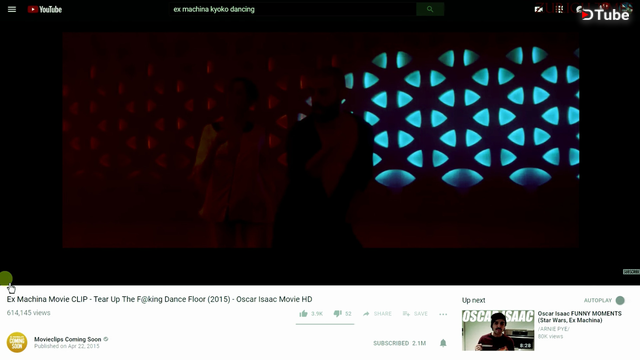
Task: Click the upload video camera icon
Action: tap(539, 9)
